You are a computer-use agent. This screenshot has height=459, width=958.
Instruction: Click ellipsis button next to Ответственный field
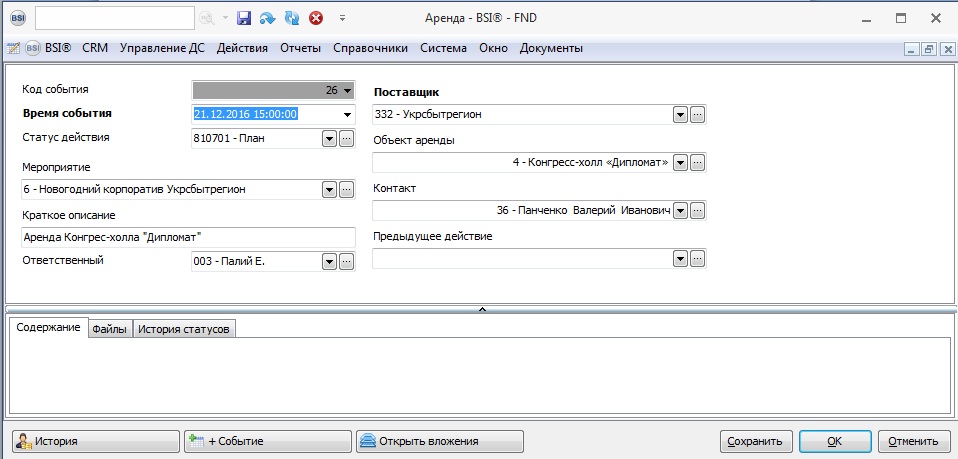pos(346,261)
